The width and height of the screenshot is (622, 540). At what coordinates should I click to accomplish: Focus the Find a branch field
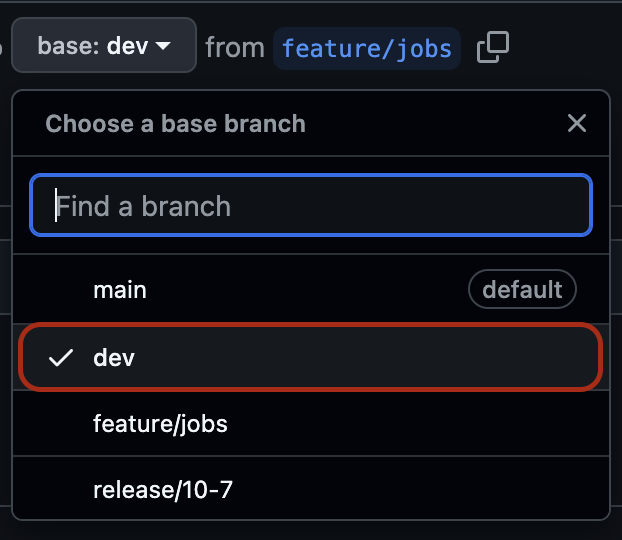point(310,206)
